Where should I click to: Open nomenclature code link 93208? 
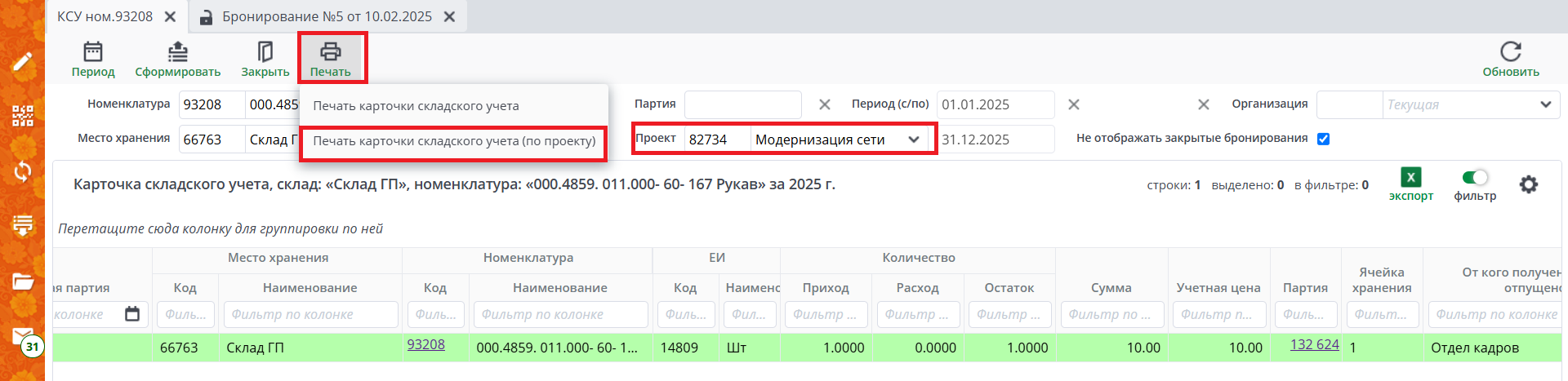426,345
